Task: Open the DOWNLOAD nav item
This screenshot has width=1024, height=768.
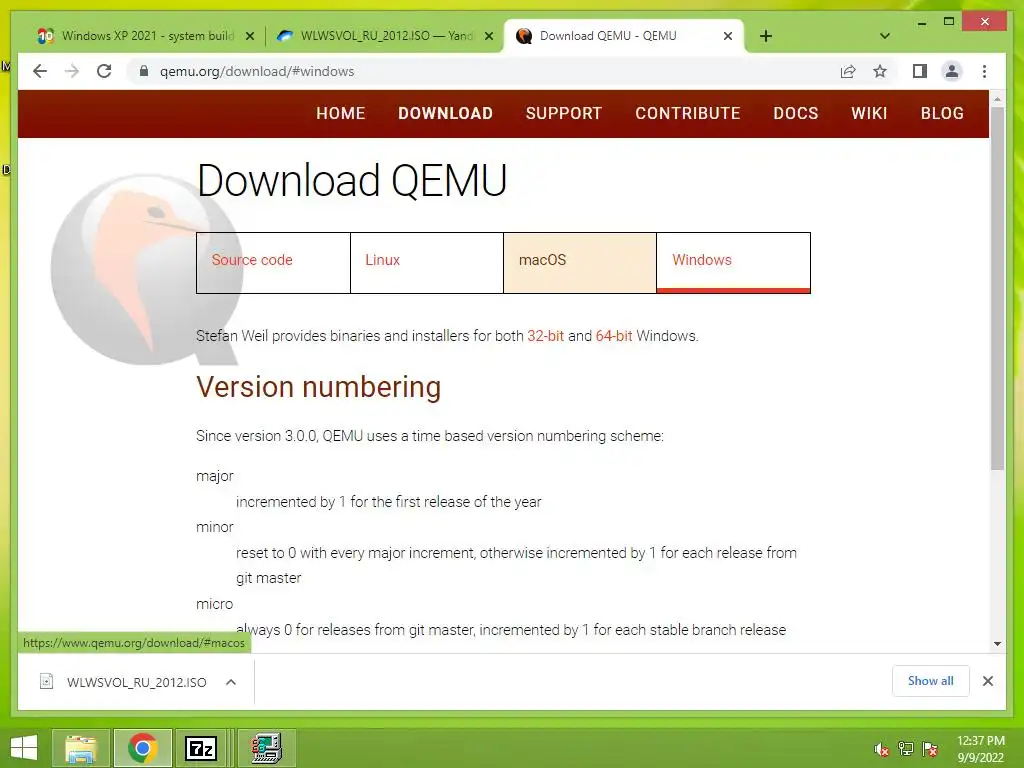Action: 445,113
